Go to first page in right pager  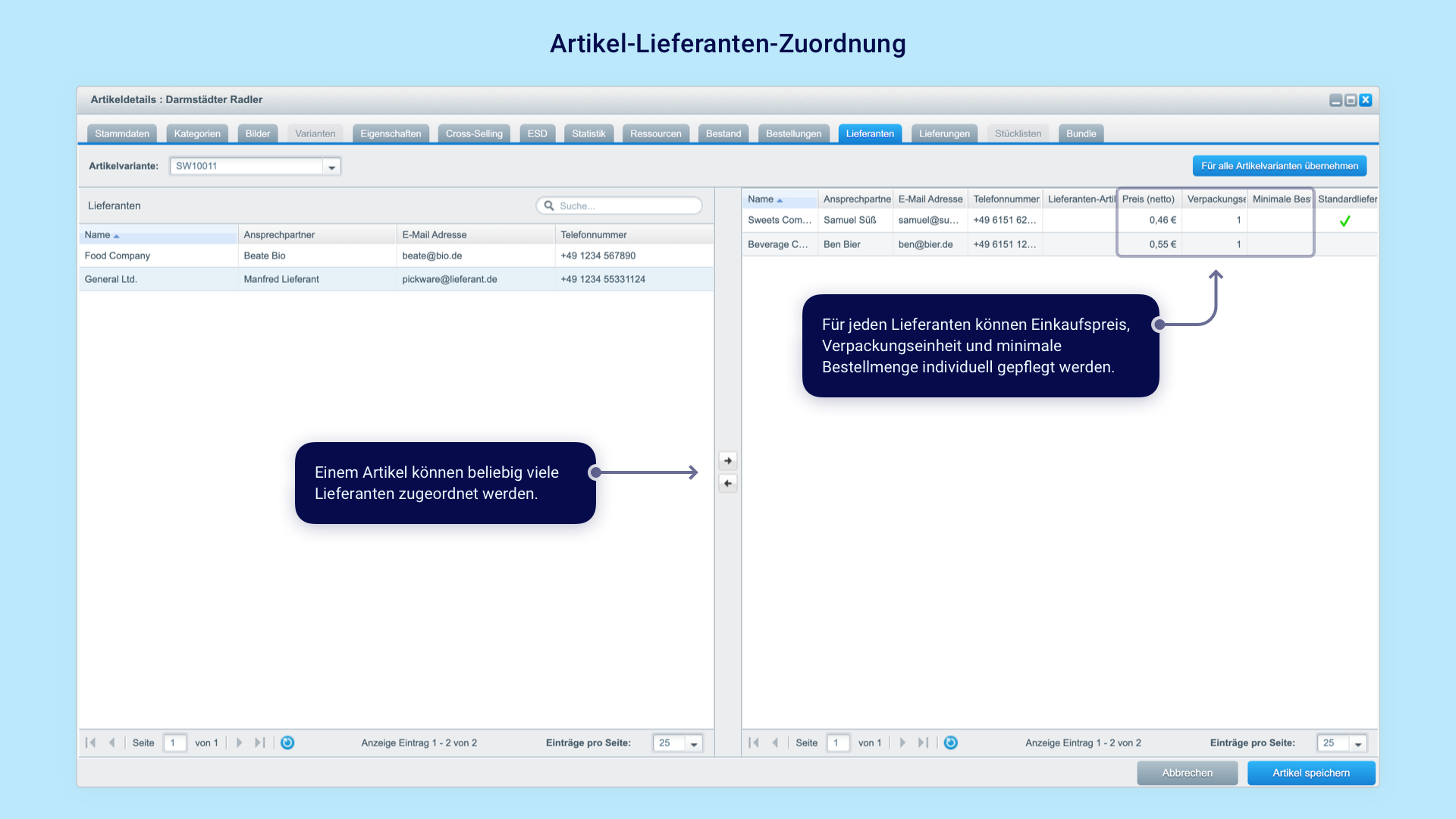point(754,743)
